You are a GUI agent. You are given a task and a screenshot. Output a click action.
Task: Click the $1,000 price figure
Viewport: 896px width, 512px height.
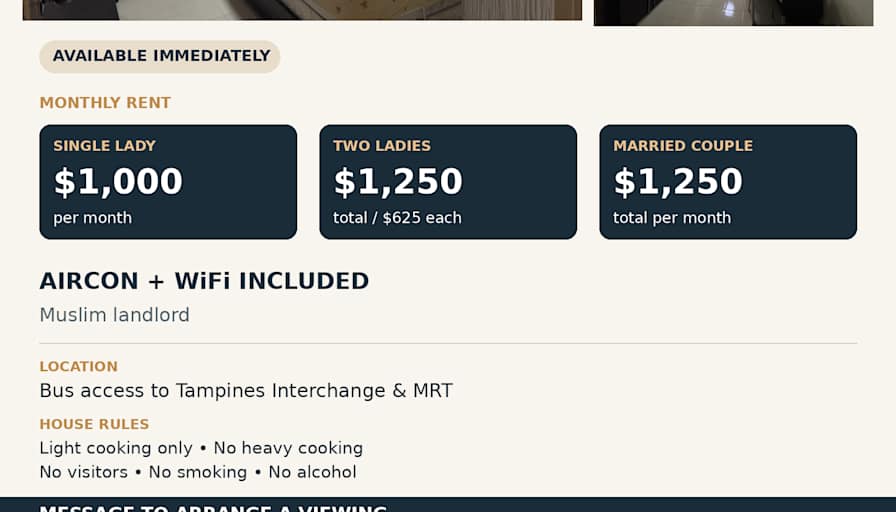118,182
